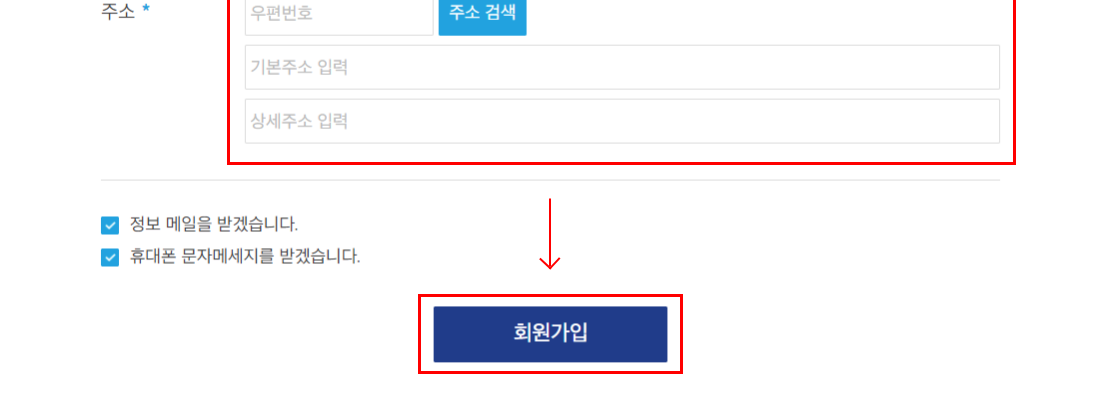1100x412 pixels.
Task: Click the 주소 field label
Action: point(118,12)
